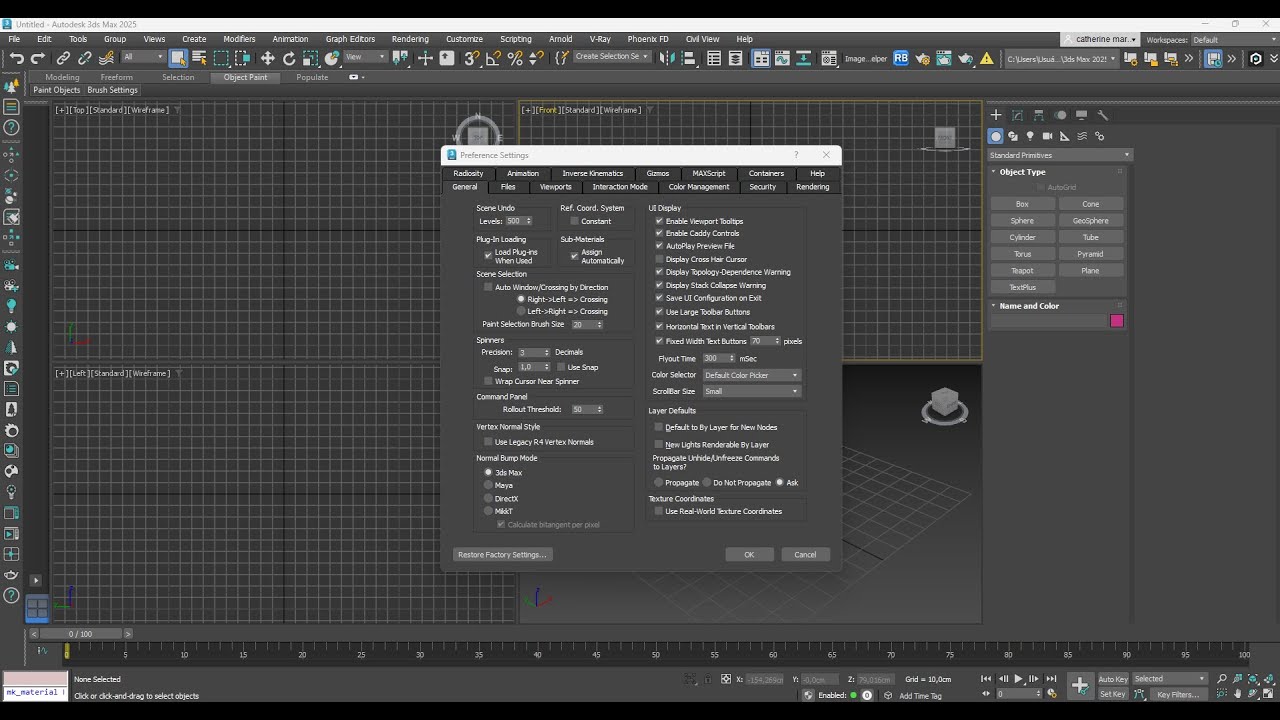This screenshot has height=720, width=1280.
Task: Open the Create Selection Set dropdown
Action: (x=612, y=57)
